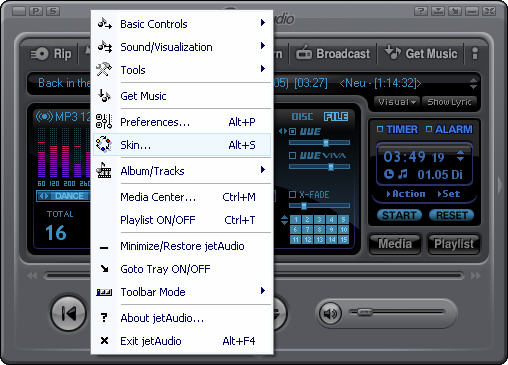
Task: Click the volume slider handle
Action: pos(364,312)
